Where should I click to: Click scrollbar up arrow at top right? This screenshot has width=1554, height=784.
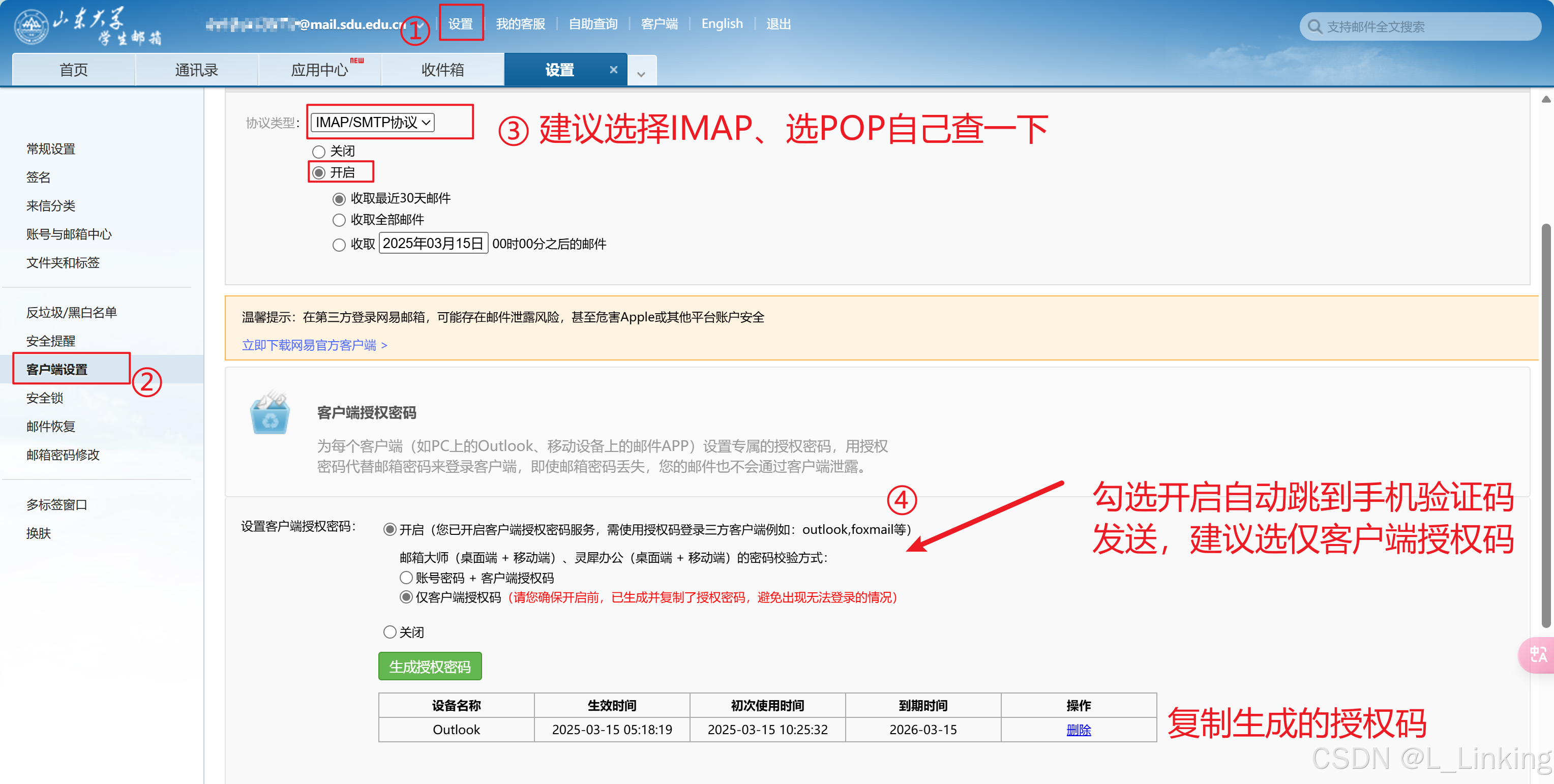[1545, 100]
